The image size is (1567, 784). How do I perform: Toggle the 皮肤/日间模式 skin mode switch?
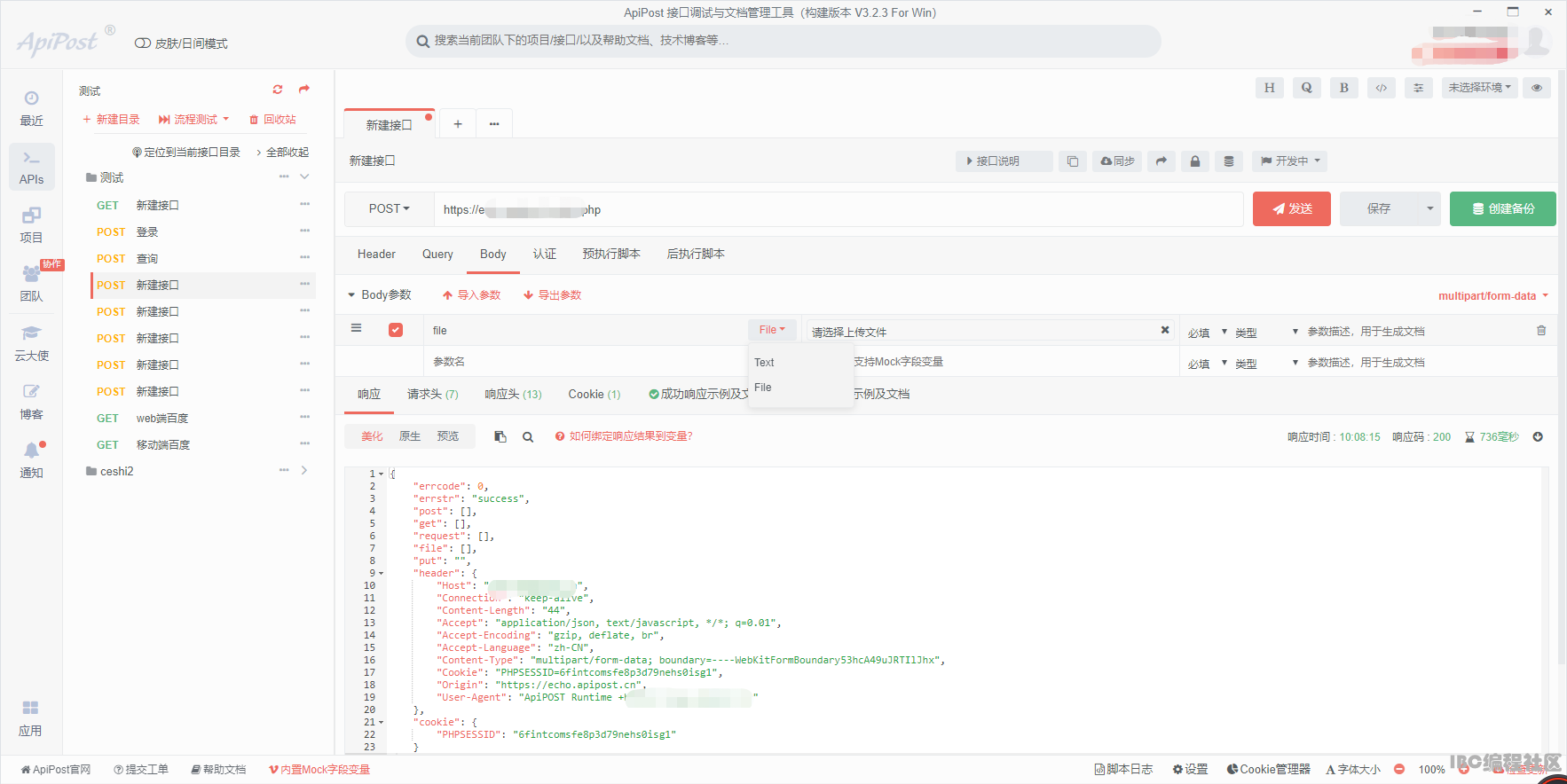click(x=142, y=43)
